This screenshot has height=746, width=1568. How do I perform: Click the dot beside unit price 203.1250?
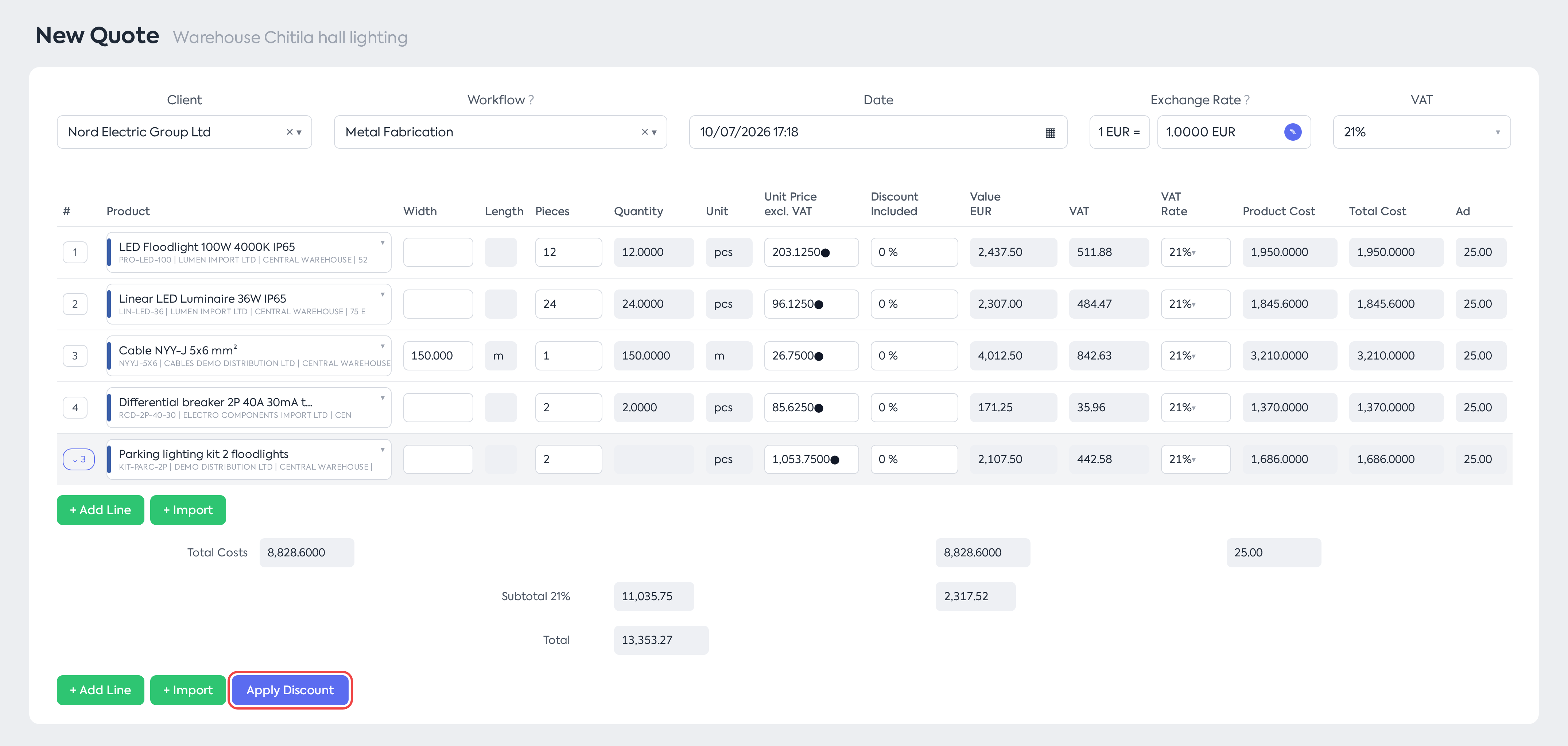click(x=826, y=253)
